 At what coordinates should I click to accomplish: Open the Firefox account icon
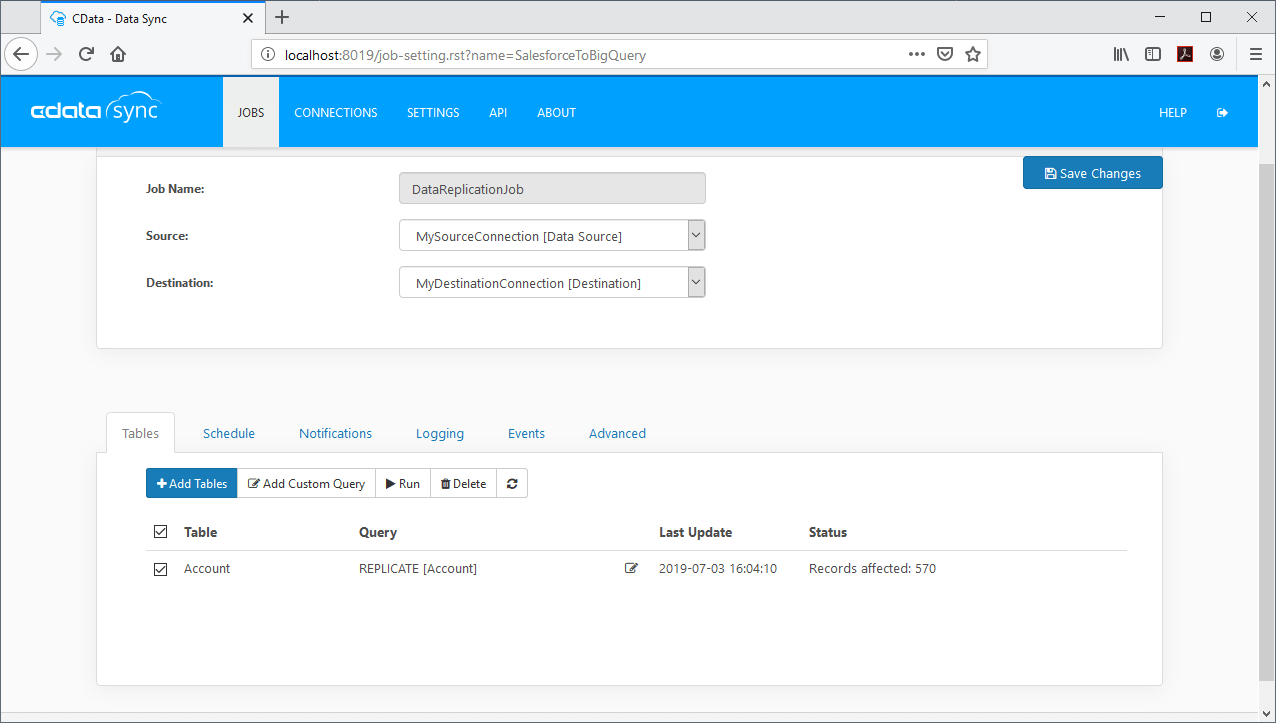(x=1217, y=55)
